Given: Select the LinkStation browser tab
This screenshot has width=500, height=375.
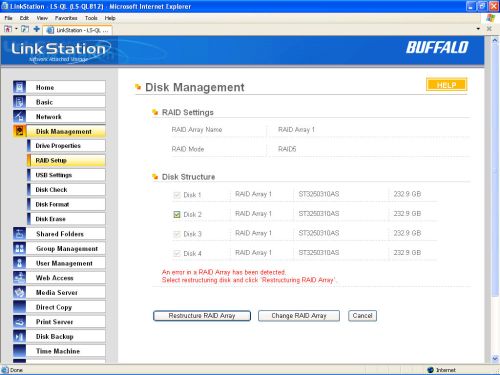Looking at the screenshot, I should click(x=78, y=30).
